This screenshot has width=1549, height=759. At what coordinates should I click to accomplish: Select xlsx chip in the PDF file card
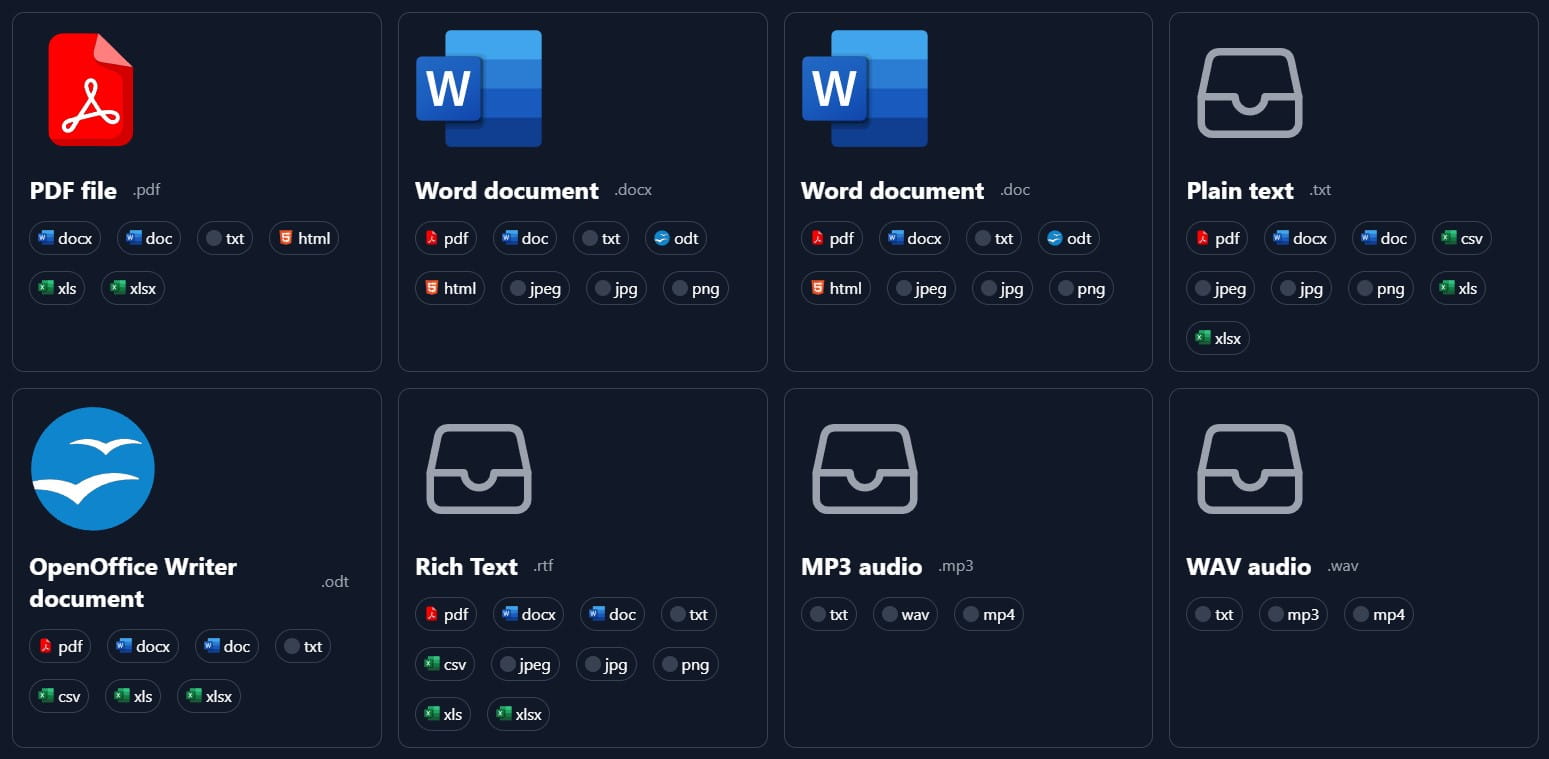click(x=133, y=288)
